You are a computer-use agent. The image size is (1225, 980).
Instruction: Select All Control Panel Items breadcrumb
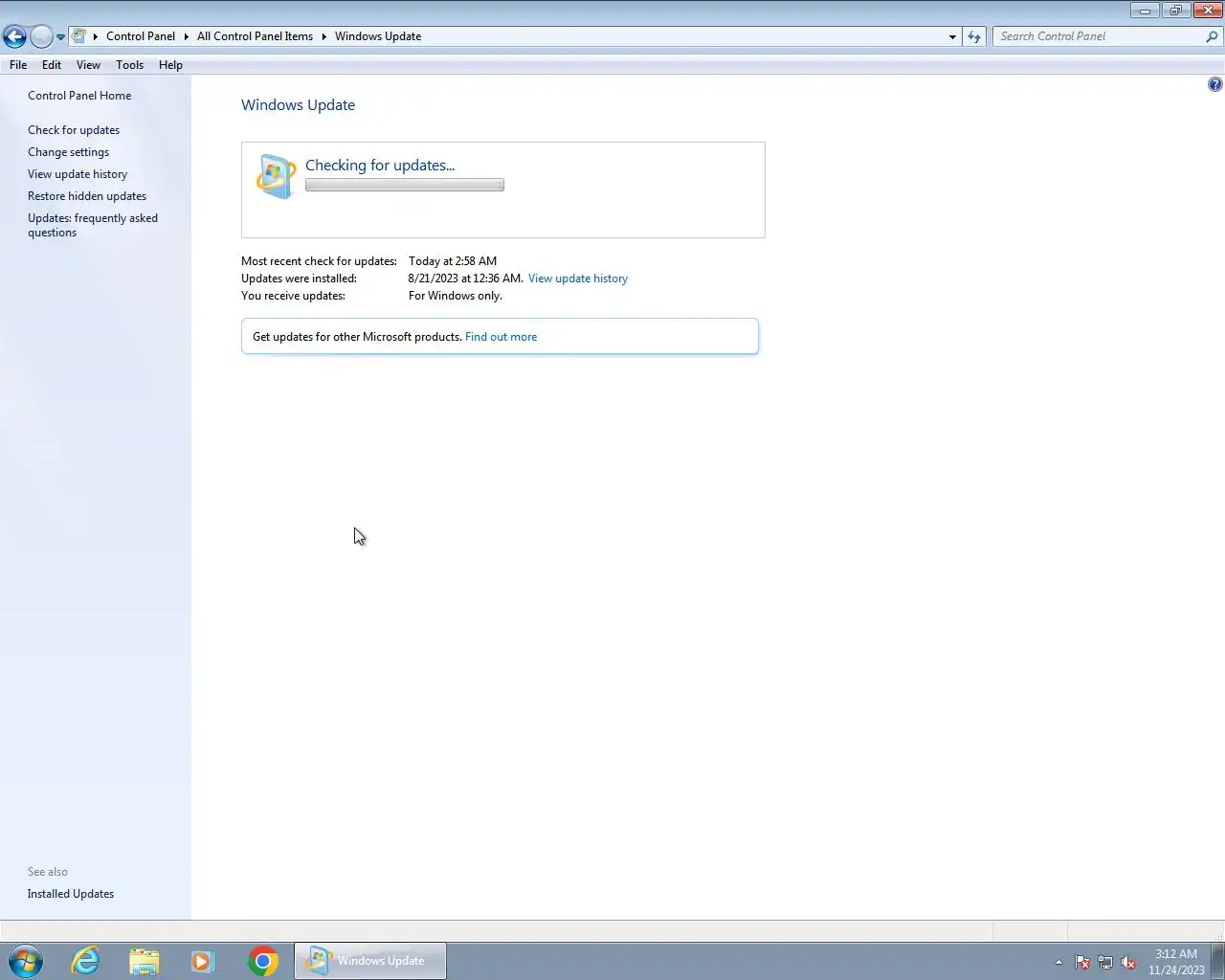[x=255, y=36]
